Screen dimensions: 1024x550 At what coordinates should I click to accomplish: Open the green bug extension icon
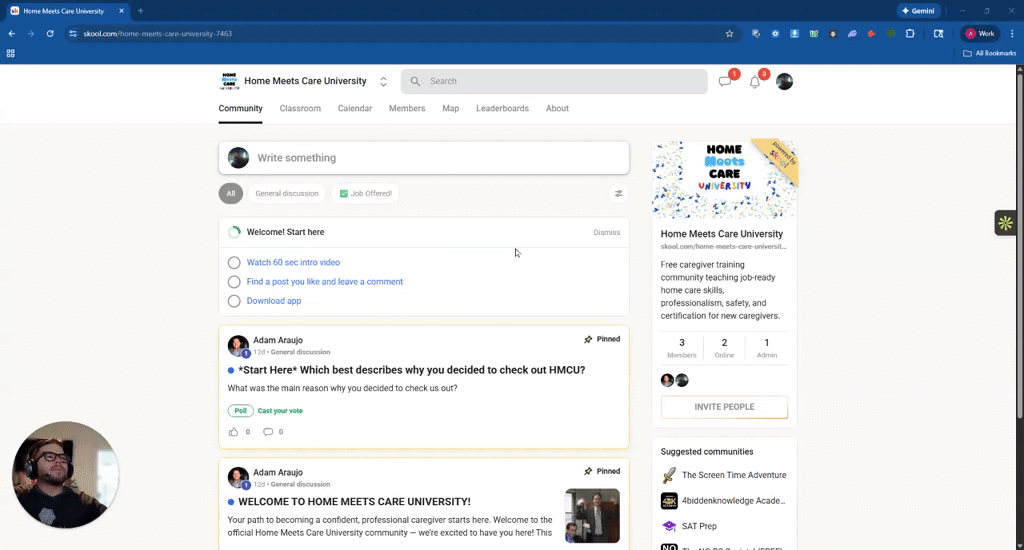[x=891, y=34]
